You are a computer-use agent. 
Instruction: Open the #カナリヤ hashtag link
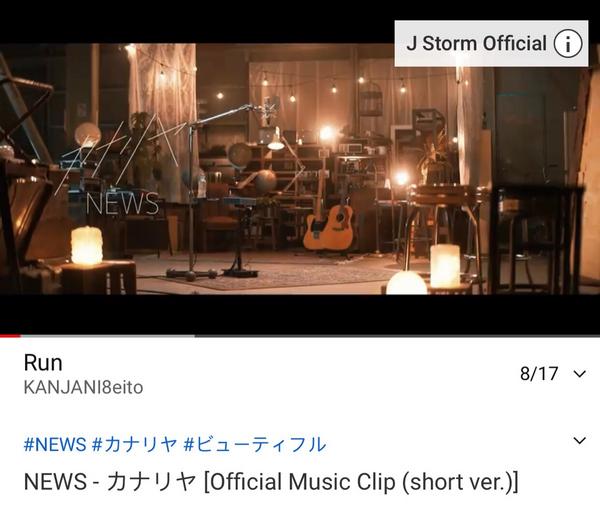point(135,445)
